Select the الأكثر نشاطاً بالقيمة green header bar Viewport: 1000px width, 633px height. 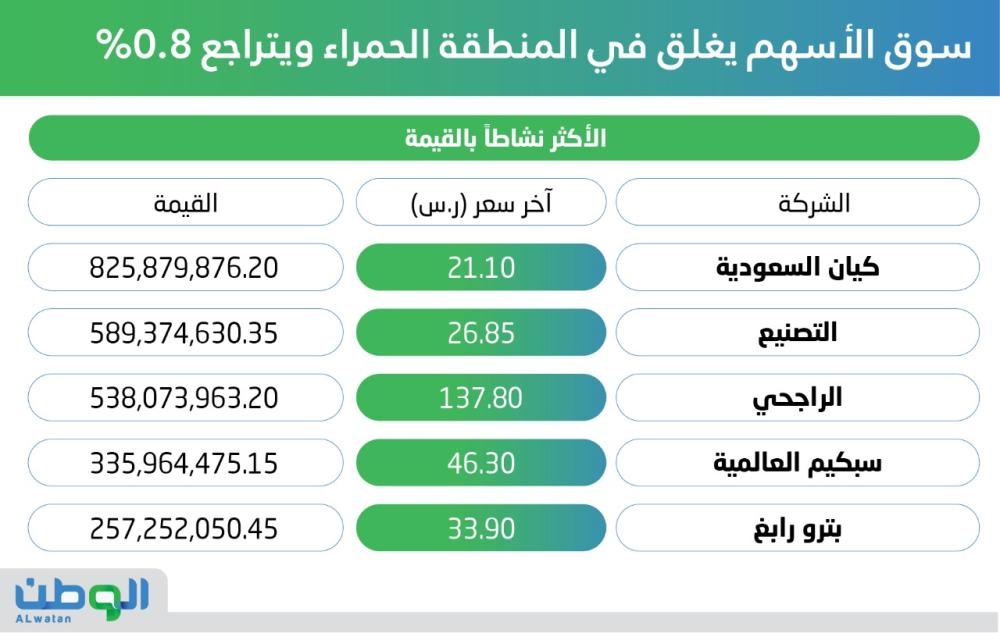click(x=503, y=138)
